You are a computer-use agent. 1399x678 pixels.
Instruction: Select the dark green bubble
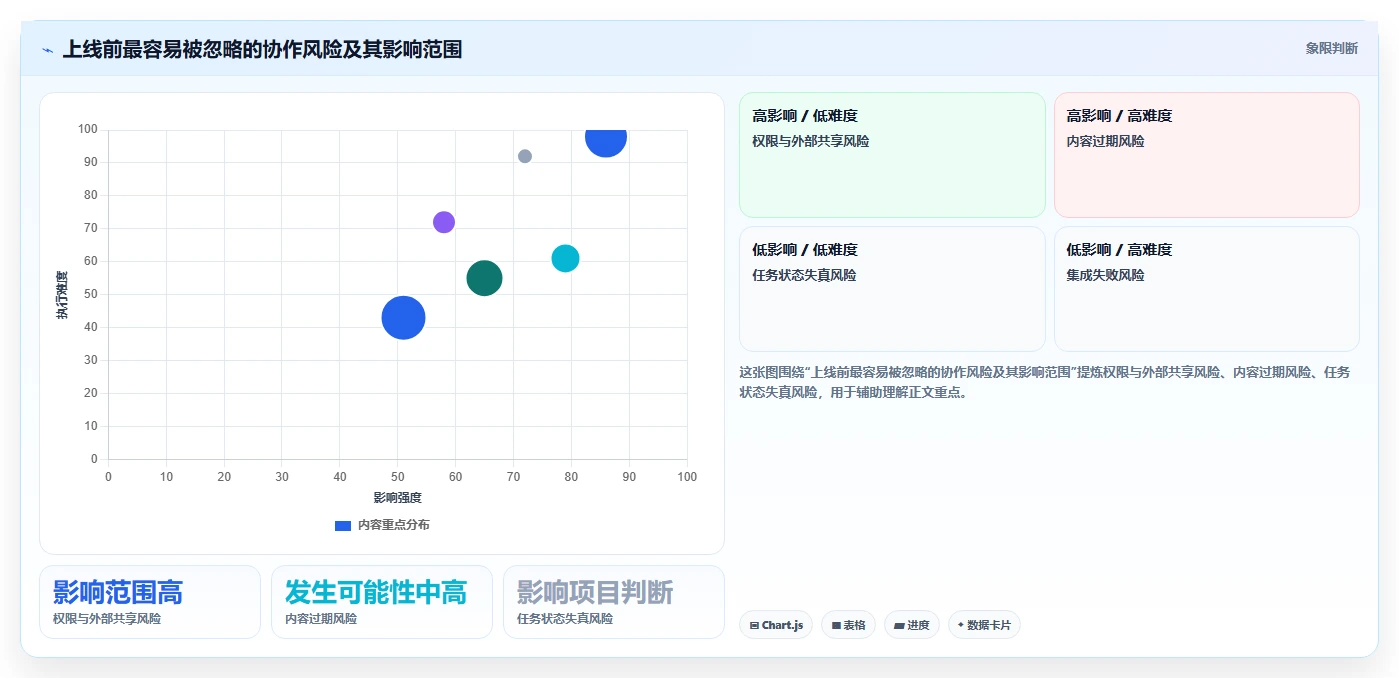[x=484, y=278]
